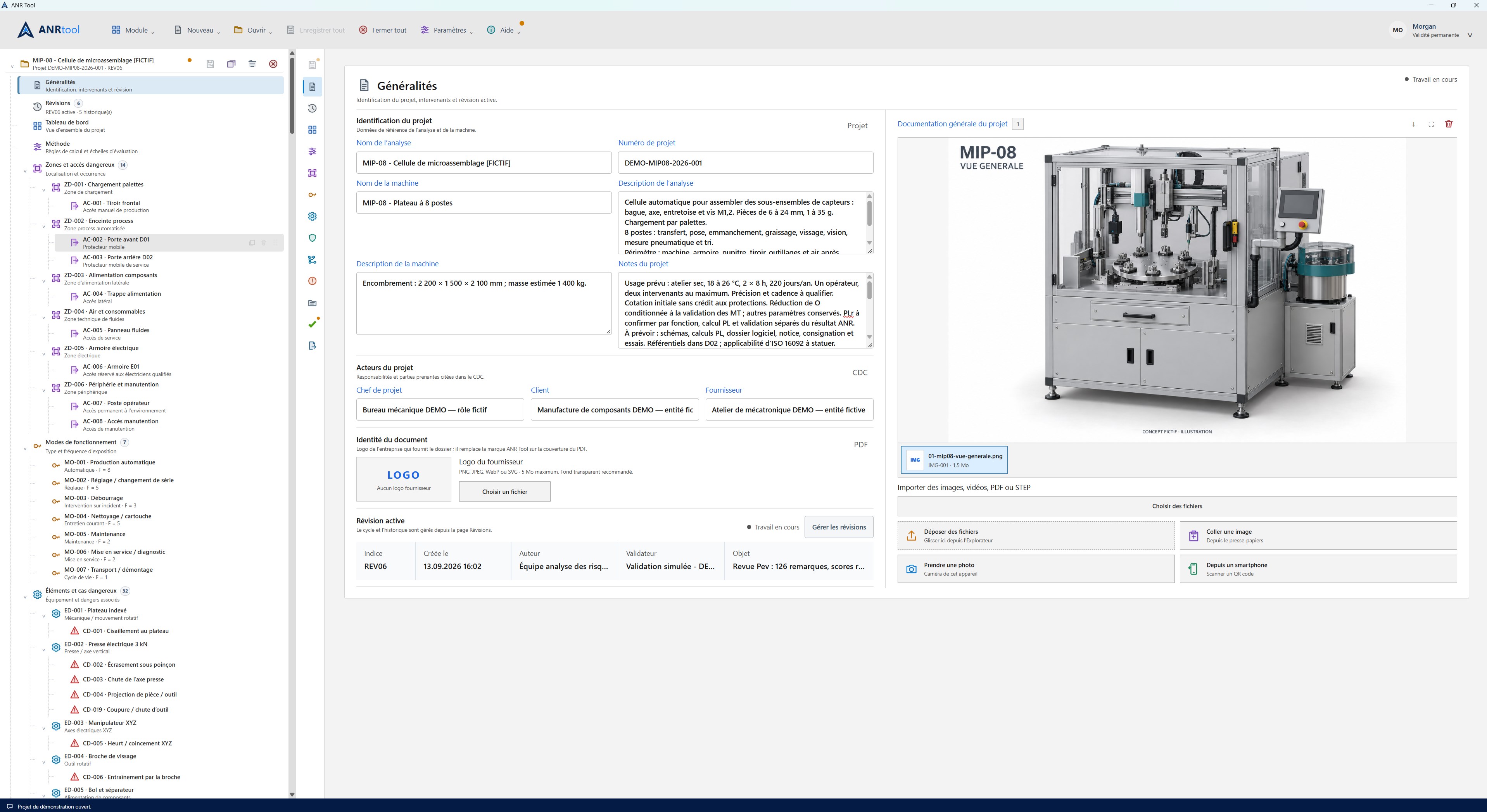This screenshot has width=1487, height=812.
Task: Expand the documentation preview to fullscreen
Action: click(1431, 124)
